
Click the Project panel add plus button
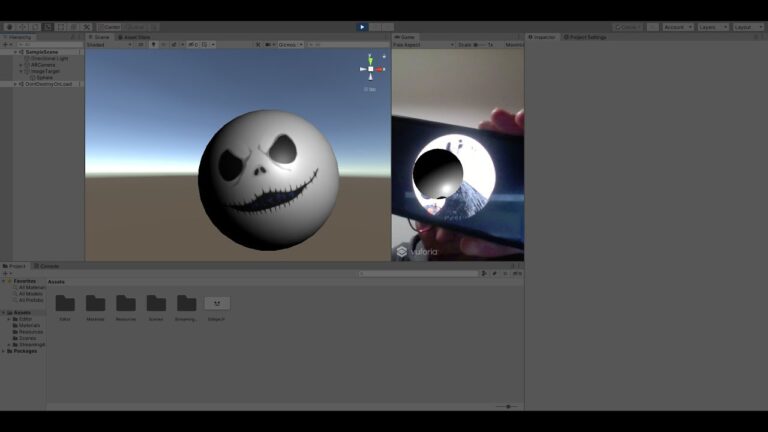[5, 273]
